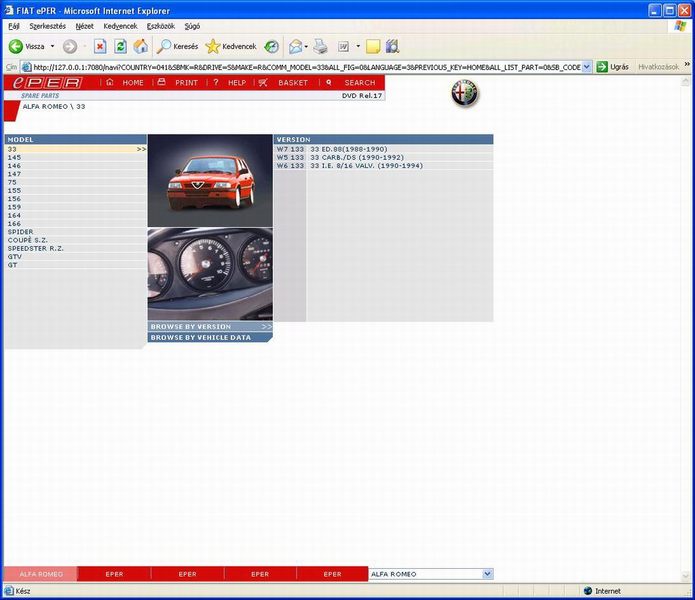Screen dimensions: 695x600
Task: Click the Ugrás go button
Action: pos(613,67)
